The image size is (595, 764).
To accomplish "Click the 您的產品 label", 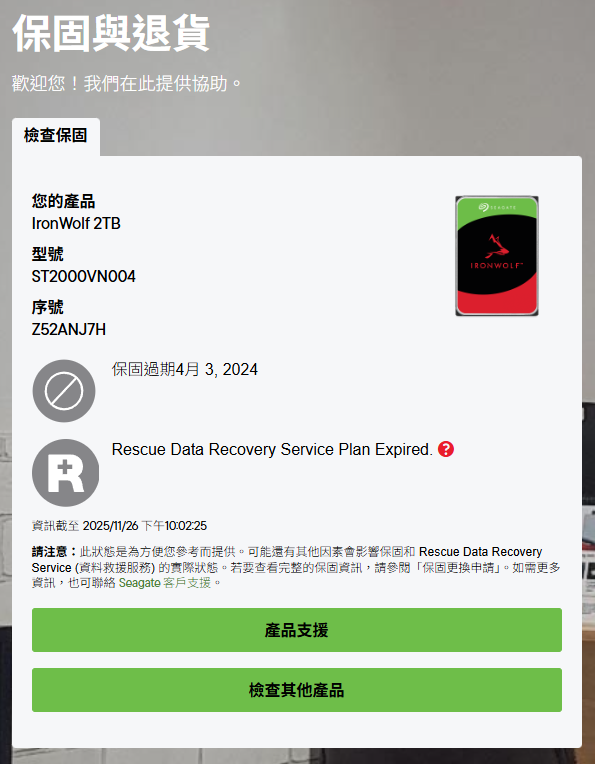I will [x=63, y=201].
